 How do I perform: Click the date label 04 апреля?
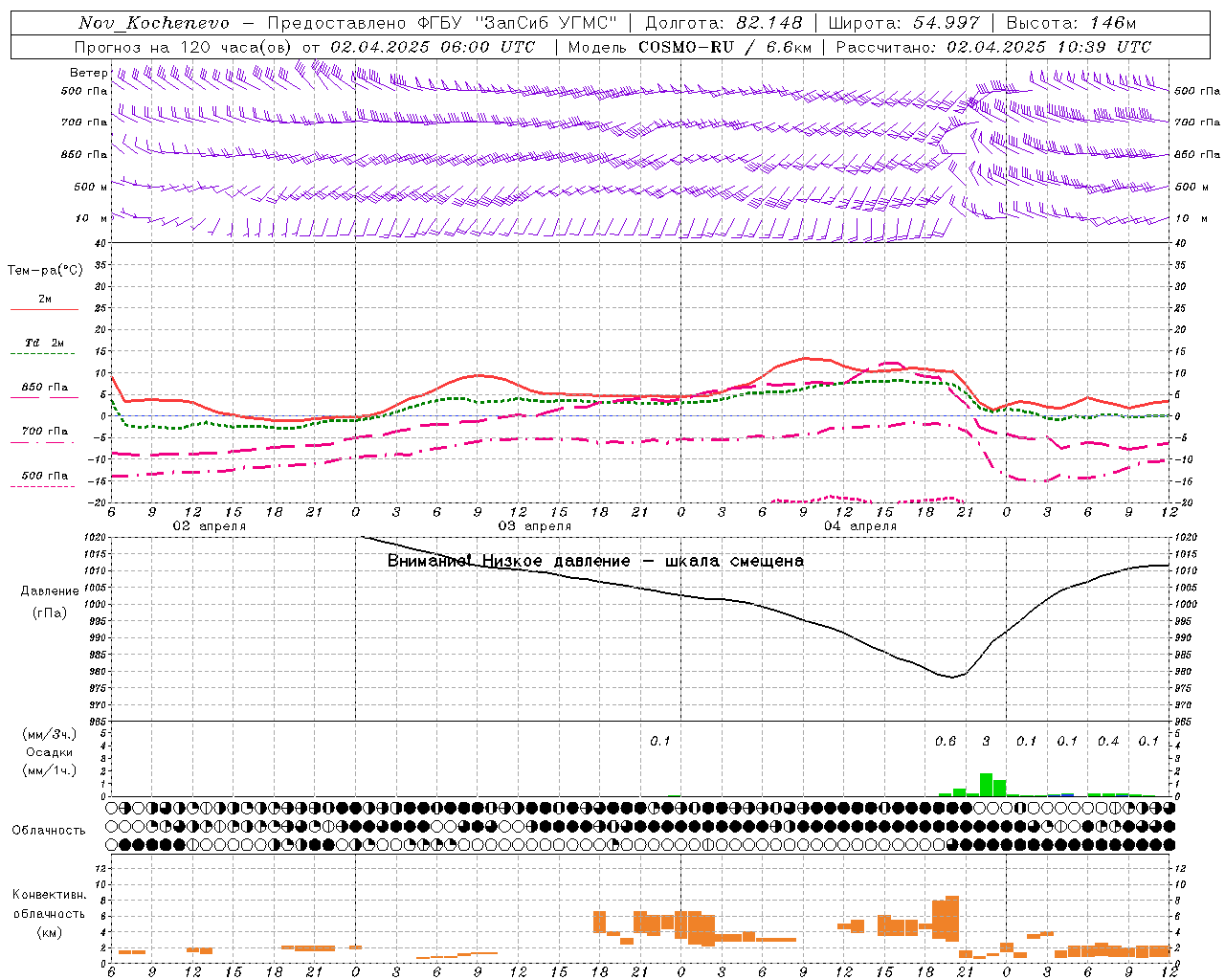tap(860, 526)
